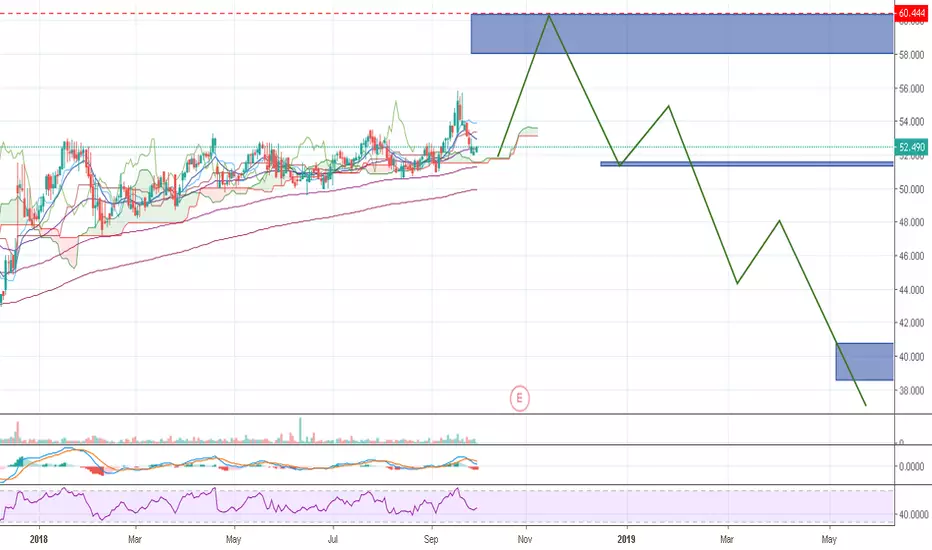932x550 pixels.
Task: Click the 2018 date axis label
Action: pyautogui.click(x=39, y=539)
